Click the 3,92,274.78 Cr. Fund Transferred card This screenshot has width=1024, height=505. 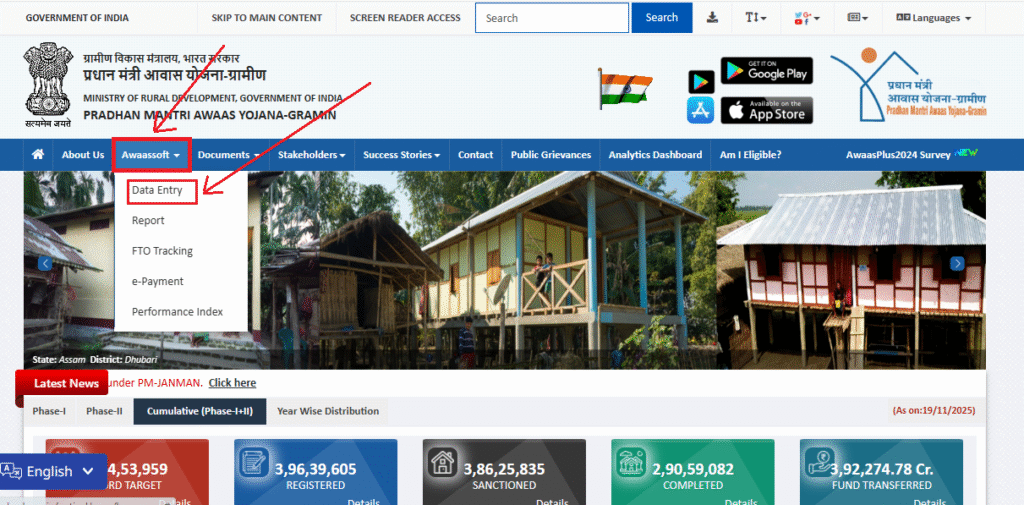tap(881, 472)
